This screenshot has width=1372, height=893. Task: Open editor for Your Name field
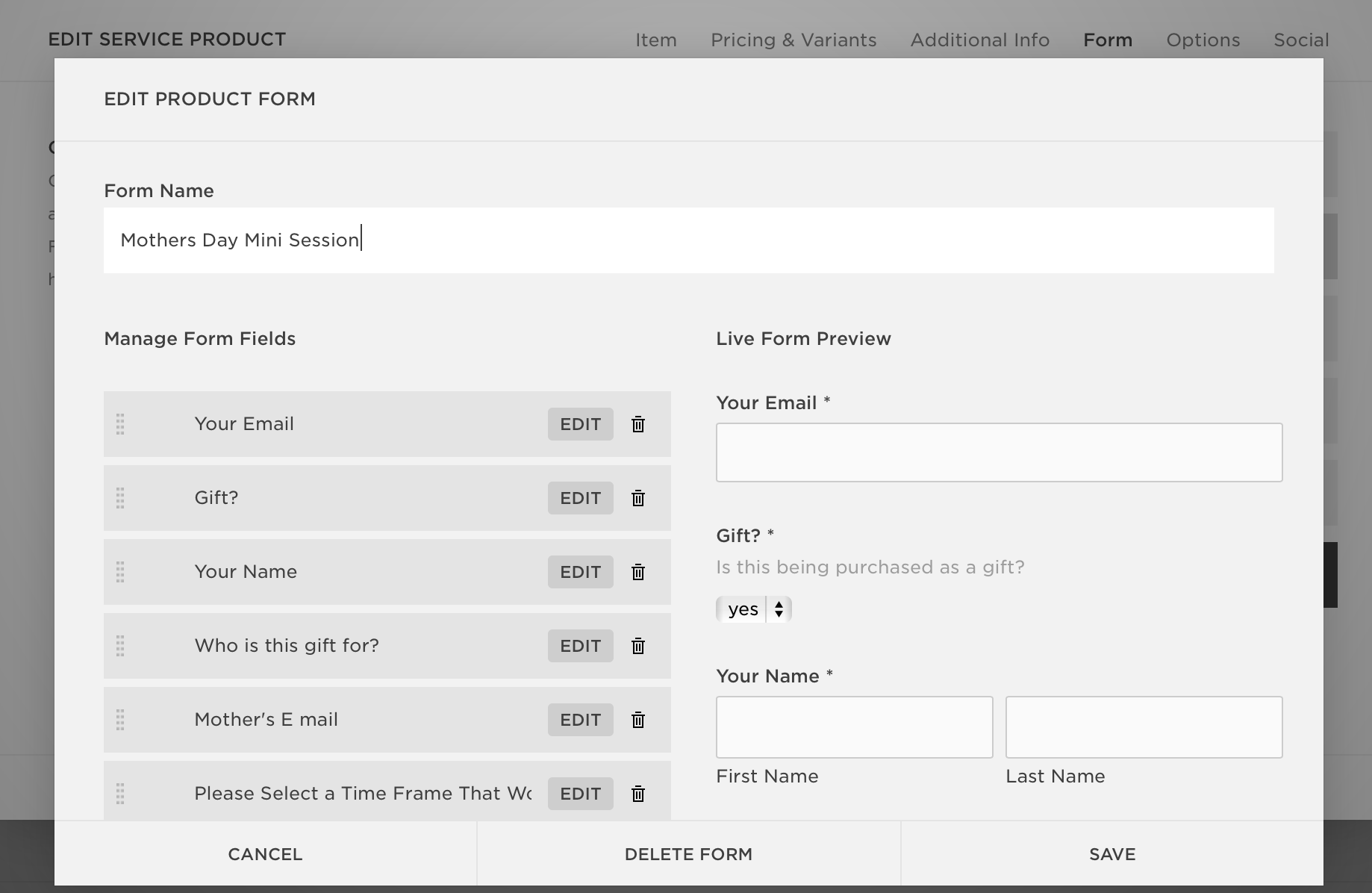click(581, 572)
